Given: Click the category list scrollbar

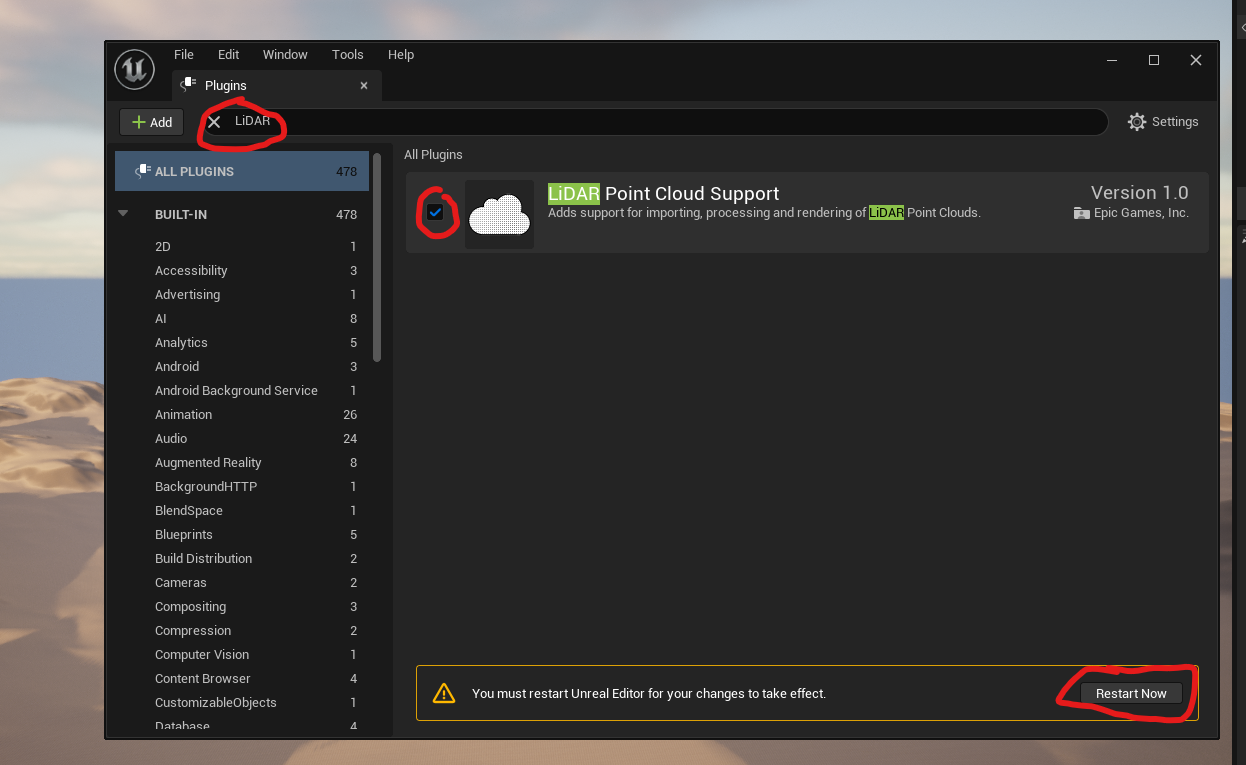Looking at the screenshot, I should (377, 257).
